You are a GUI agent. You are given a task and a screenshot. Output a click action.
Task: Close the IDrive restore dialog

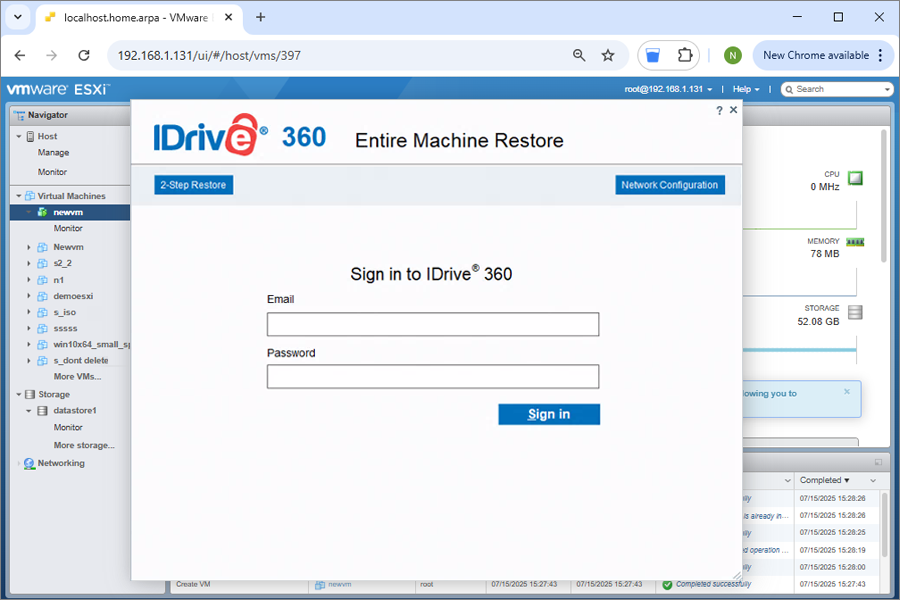[x=734, y=110]
